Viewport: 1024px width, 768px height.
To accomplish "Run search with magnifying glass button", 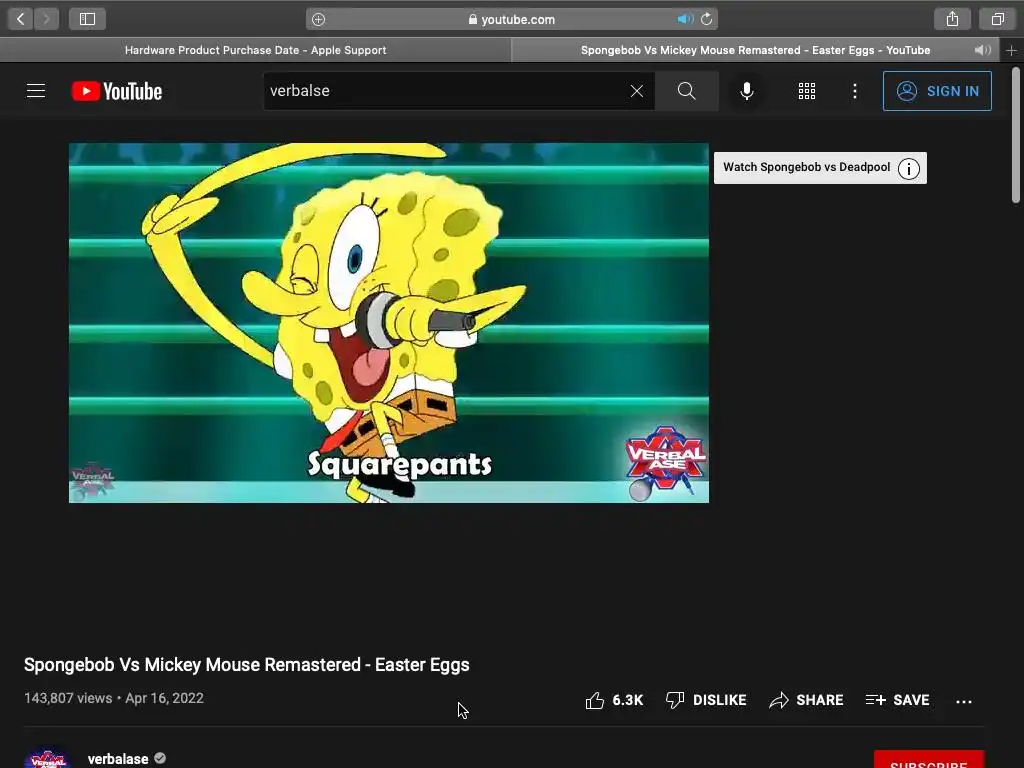I will pos(686,91).
